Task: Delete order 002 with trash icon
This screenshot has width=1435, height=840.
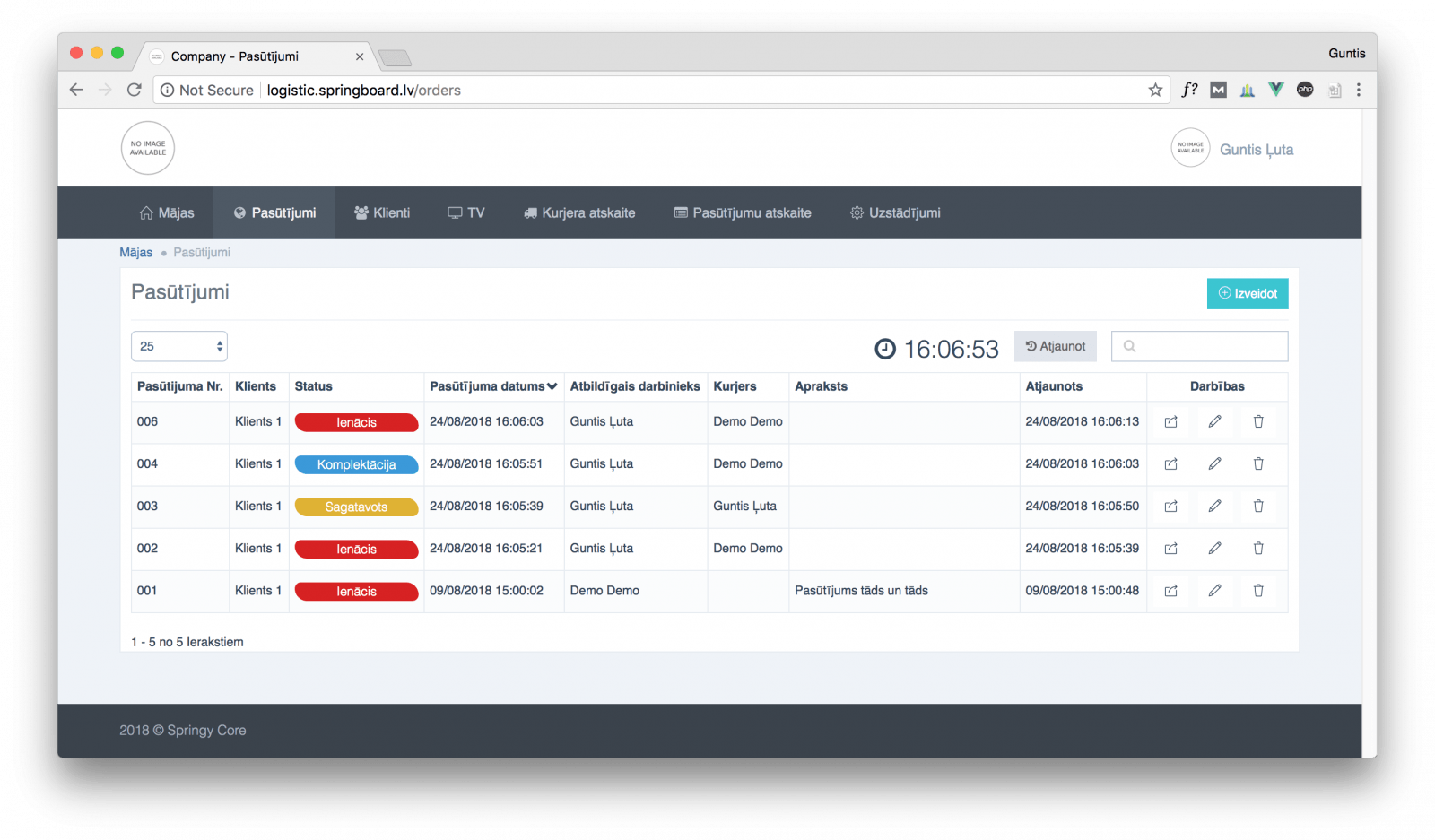Action: point(1258,548)
